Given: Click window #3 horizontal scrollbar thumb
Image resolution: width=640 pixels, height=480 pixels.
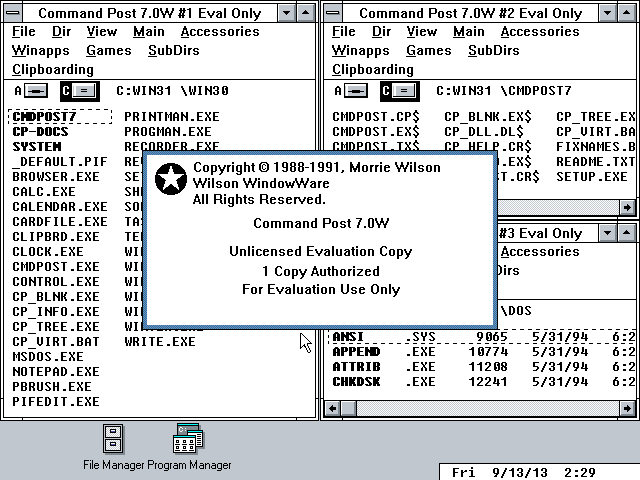Looking at the screenshot, I should [348, 409].
